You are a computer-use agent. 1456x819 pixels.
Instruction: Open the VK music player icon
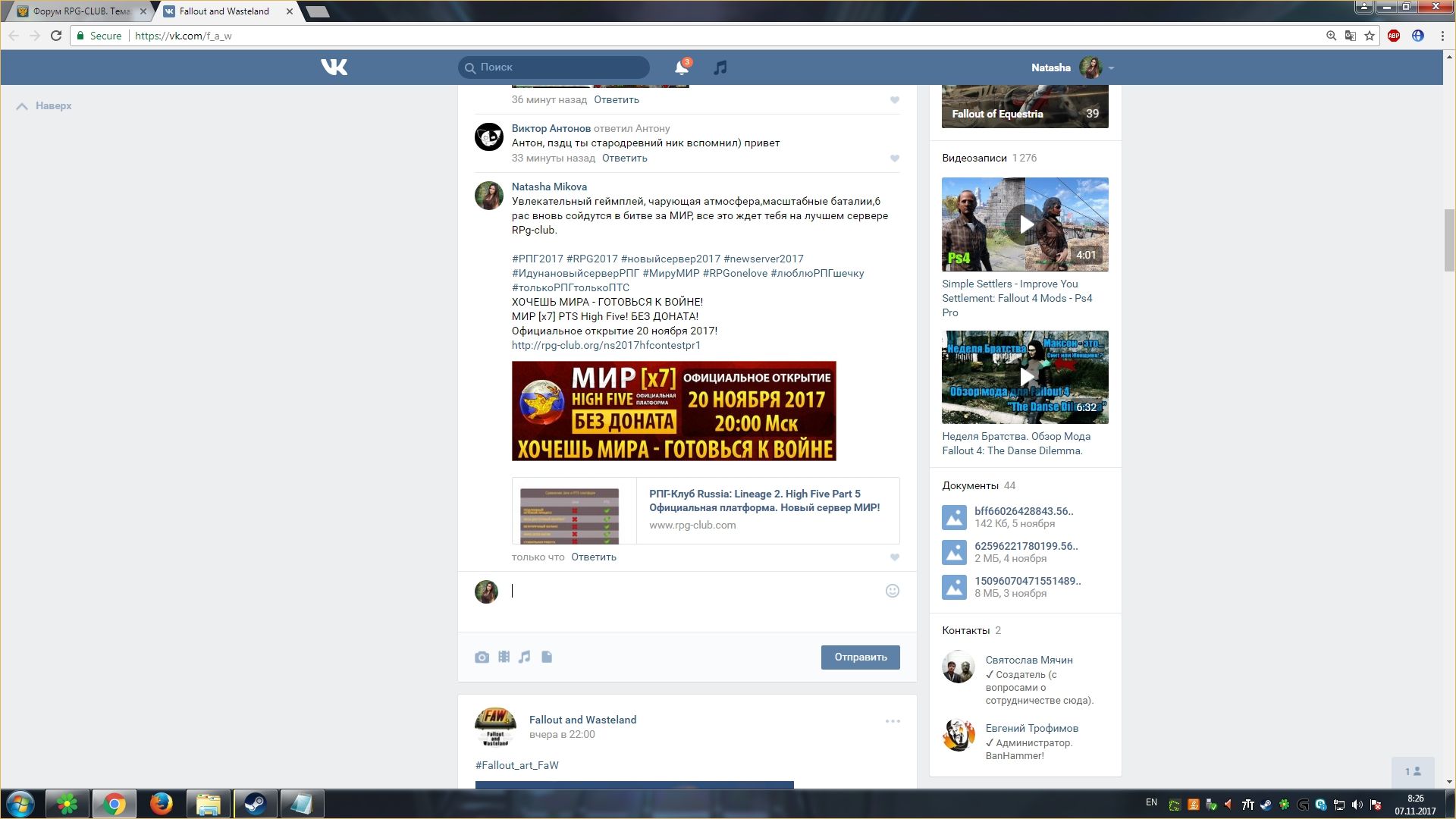tap(720, 67)
